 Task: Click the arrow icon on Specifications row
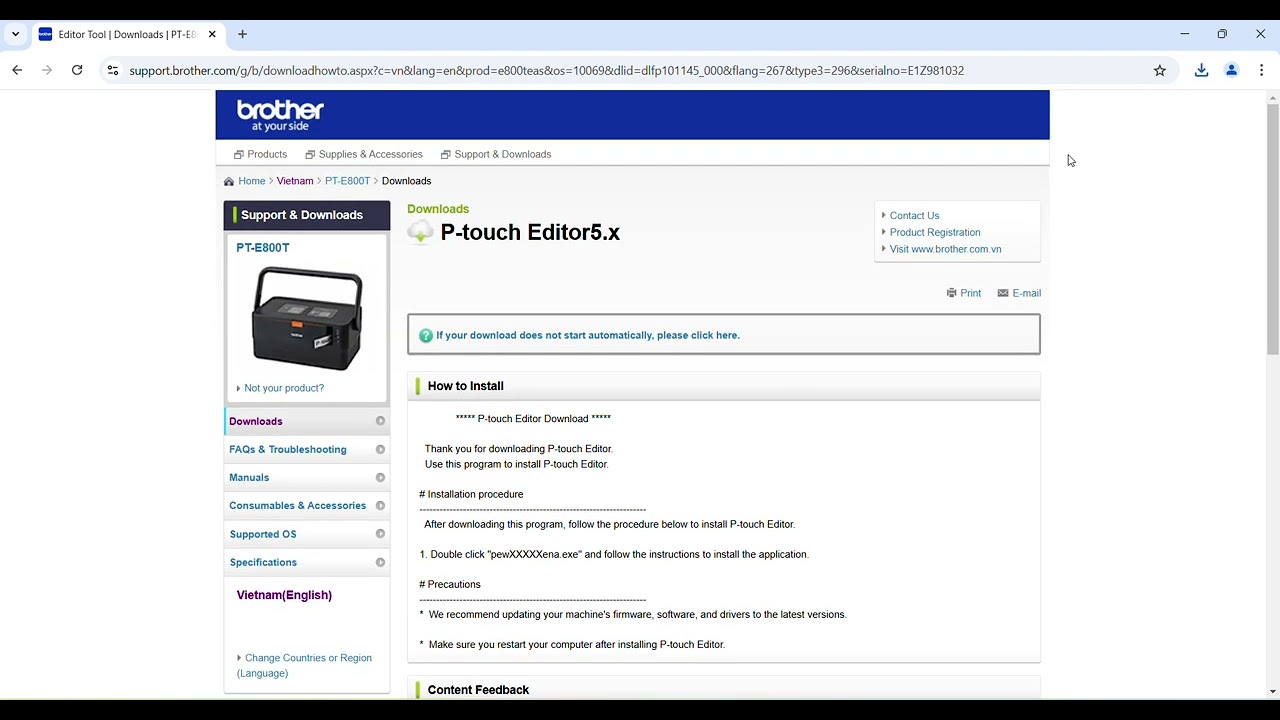tap(380, 562)
